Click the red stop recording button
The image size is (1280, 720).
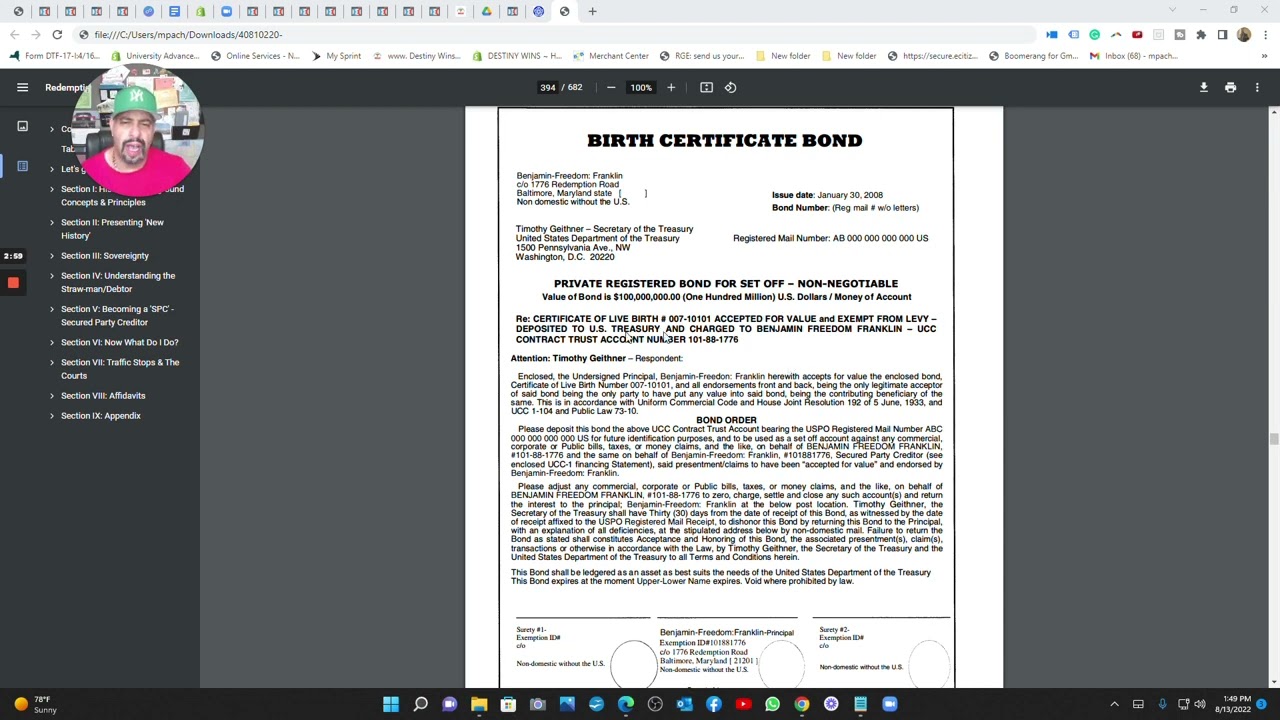pyautogui.click(x=13, y=284)
